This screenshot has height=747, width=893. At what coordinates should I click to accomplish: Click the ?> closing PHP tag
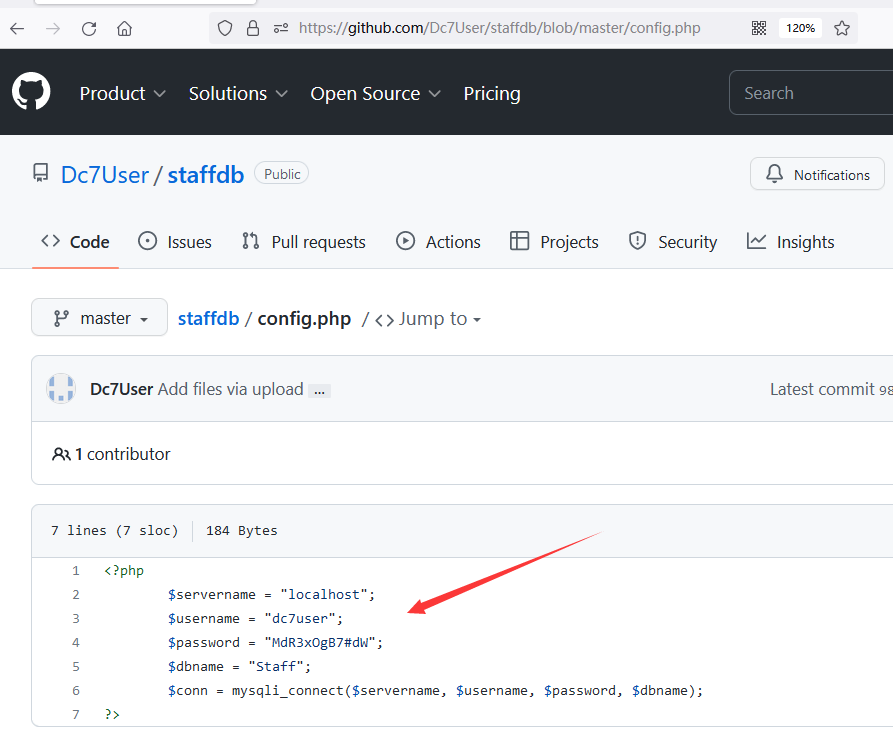[x=112, y=714]
